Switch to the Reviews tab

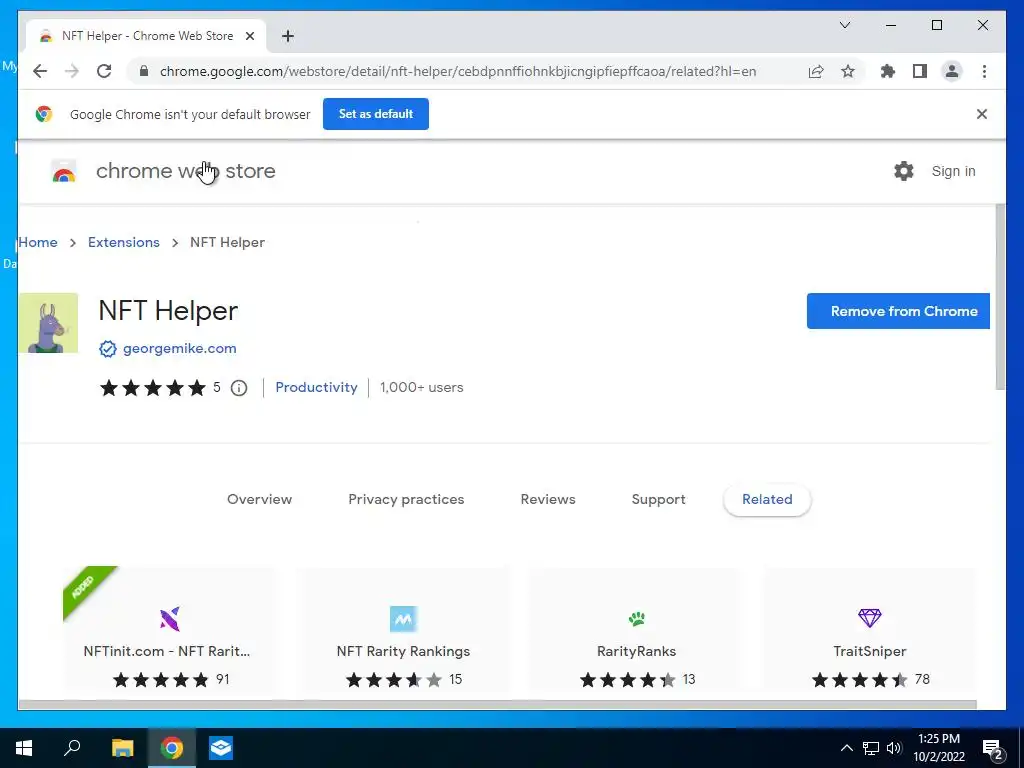pos(548,500)
